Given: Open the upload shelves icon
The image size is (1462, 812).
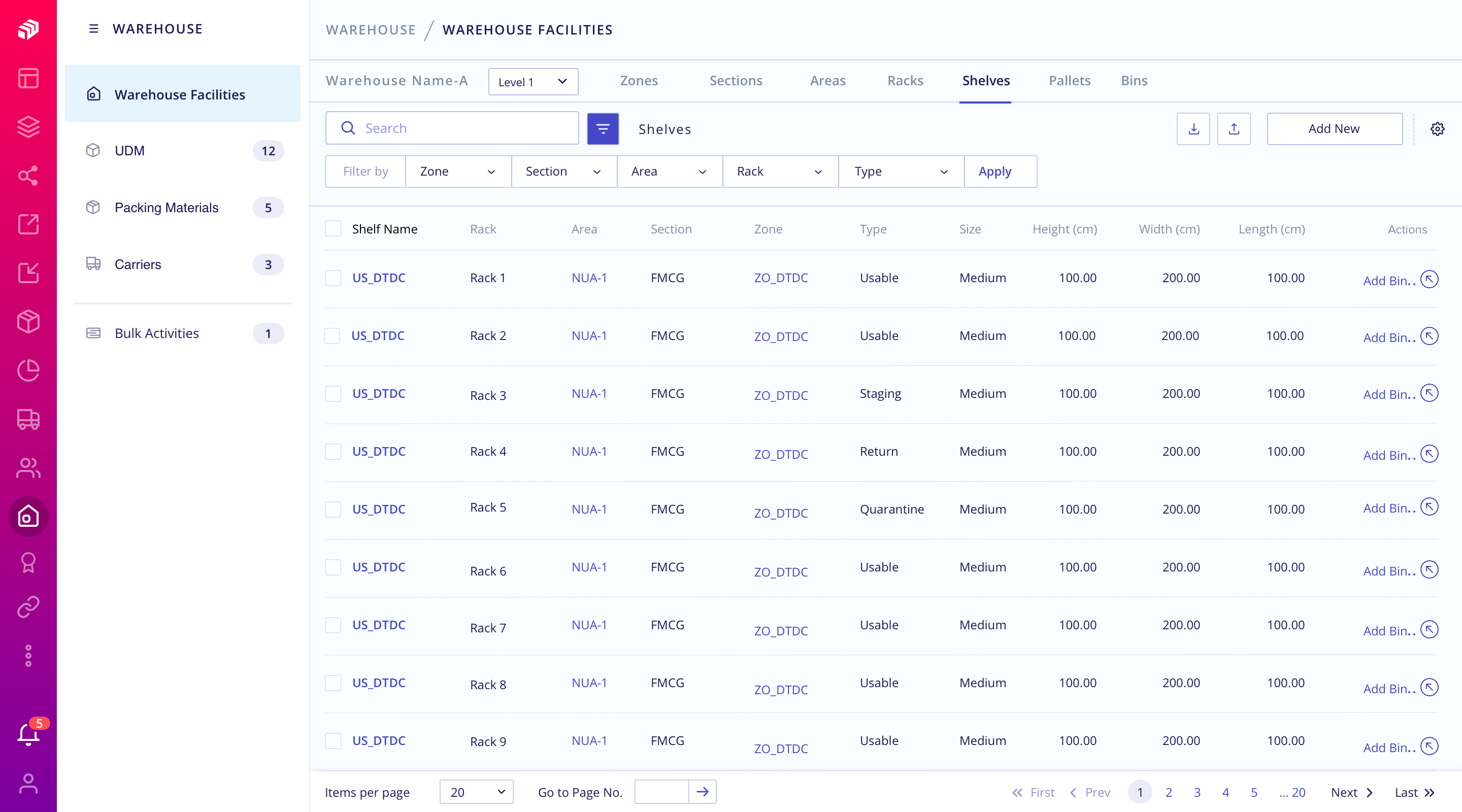Looking at the screenshot, I should point(1235,129).
